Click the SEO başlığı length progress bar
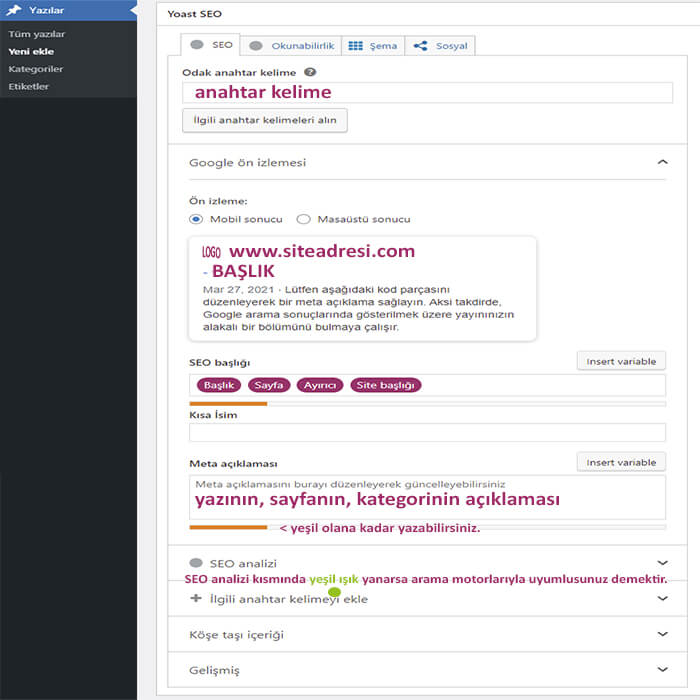This screenshot has width=700, height=700. coord(427,404)
